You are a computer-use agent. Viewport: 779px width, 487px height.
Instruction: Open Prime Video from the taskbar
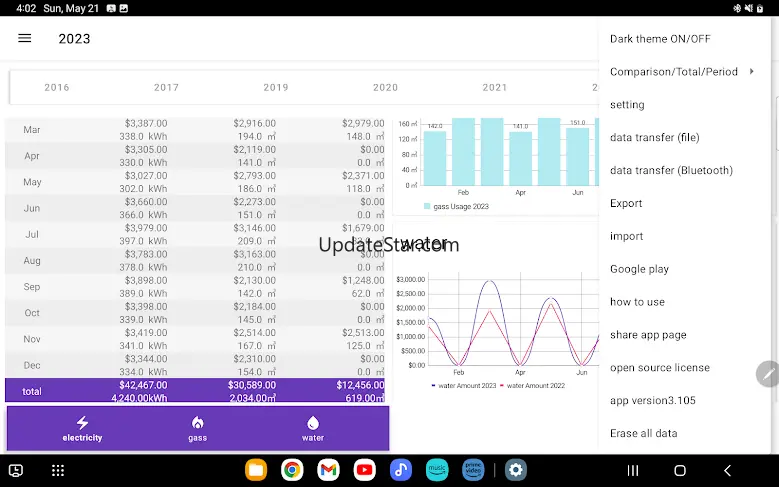click(x=473, y=470)
